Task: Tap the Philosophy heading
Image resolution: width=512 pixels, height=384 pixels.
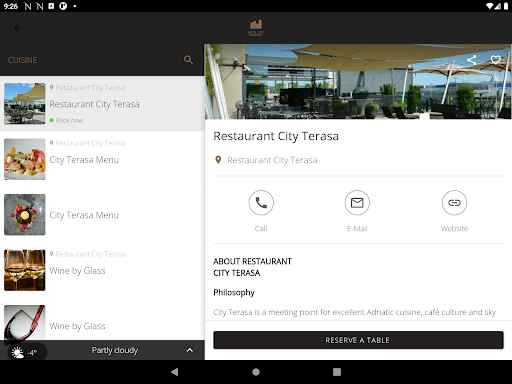Action: coord(234,293)
